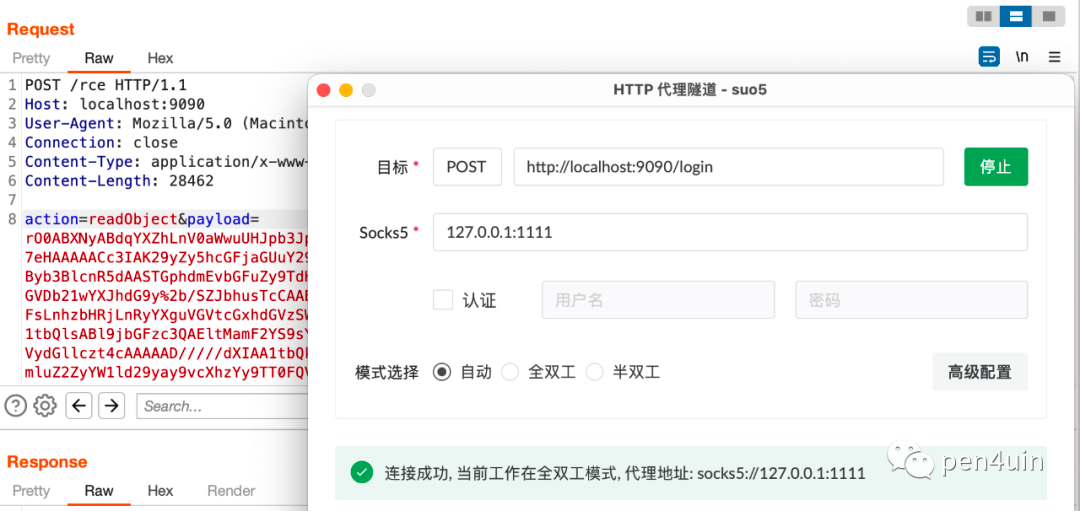Select the tabbed layout view icon
1080x511 pixels.
(1048, 16)
